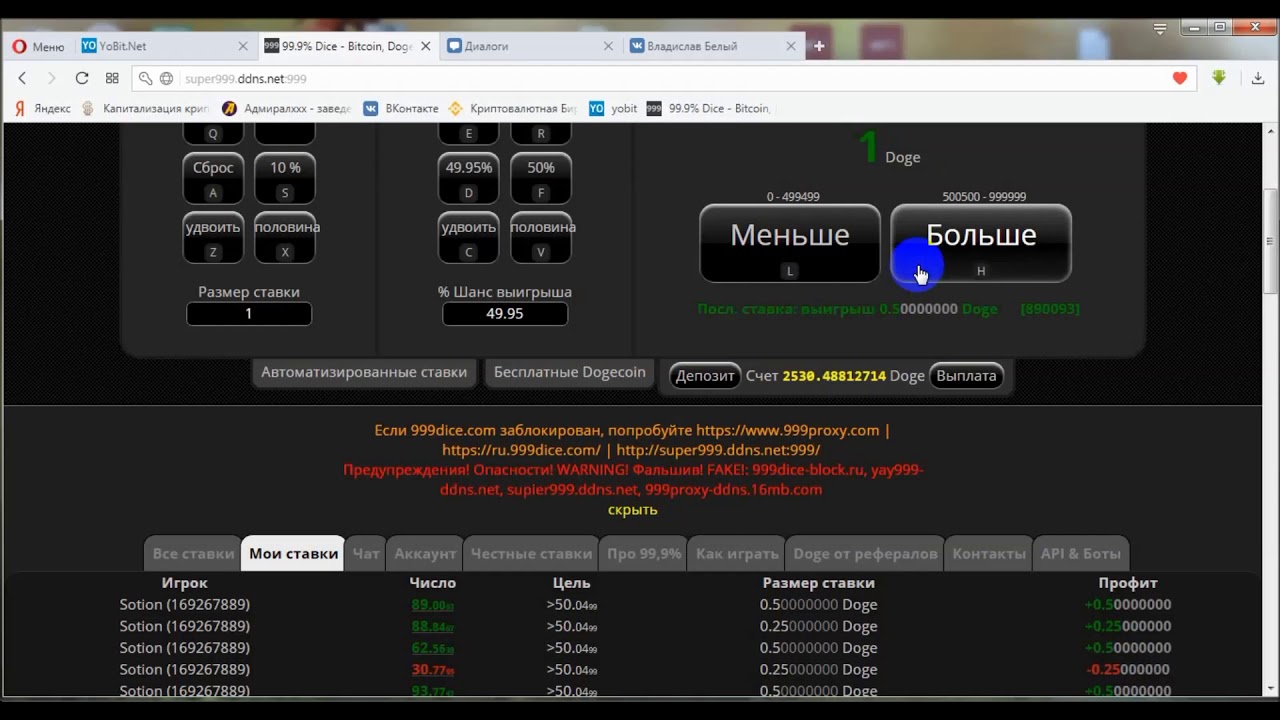
Task: Click the Выплата button
Action: [966, 376]
